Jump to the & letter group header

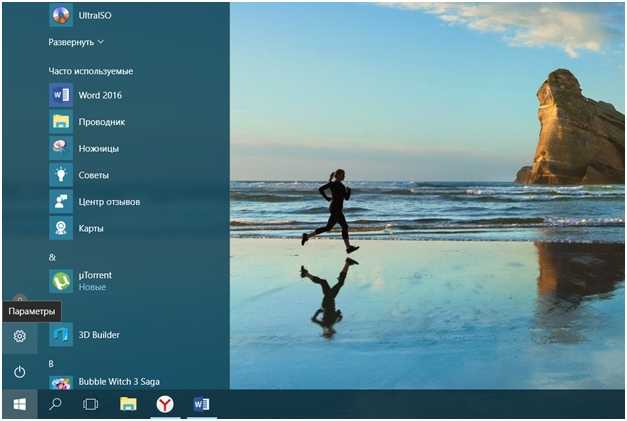(x=52, y=257)
